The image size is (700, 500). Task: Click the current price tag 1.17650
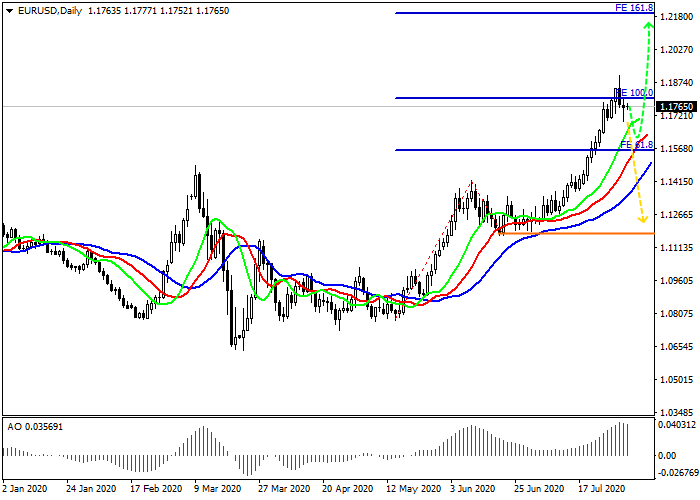(676, 106)
